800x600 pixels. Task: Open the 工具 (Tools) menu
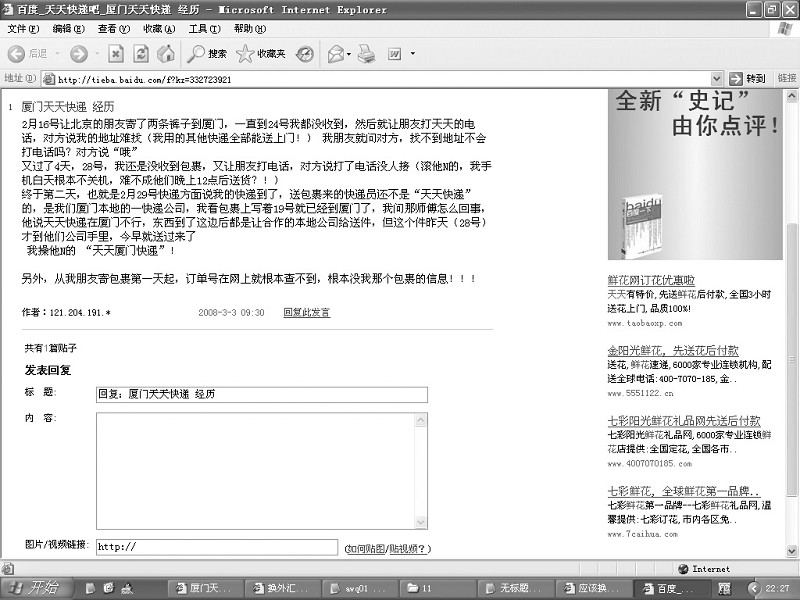204,29
